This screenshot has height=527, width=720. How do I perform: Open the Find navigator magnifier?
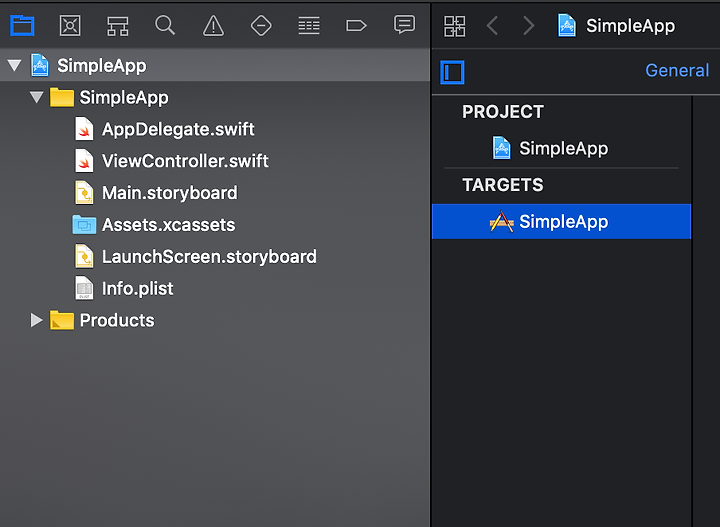click(x=165, y=25)
